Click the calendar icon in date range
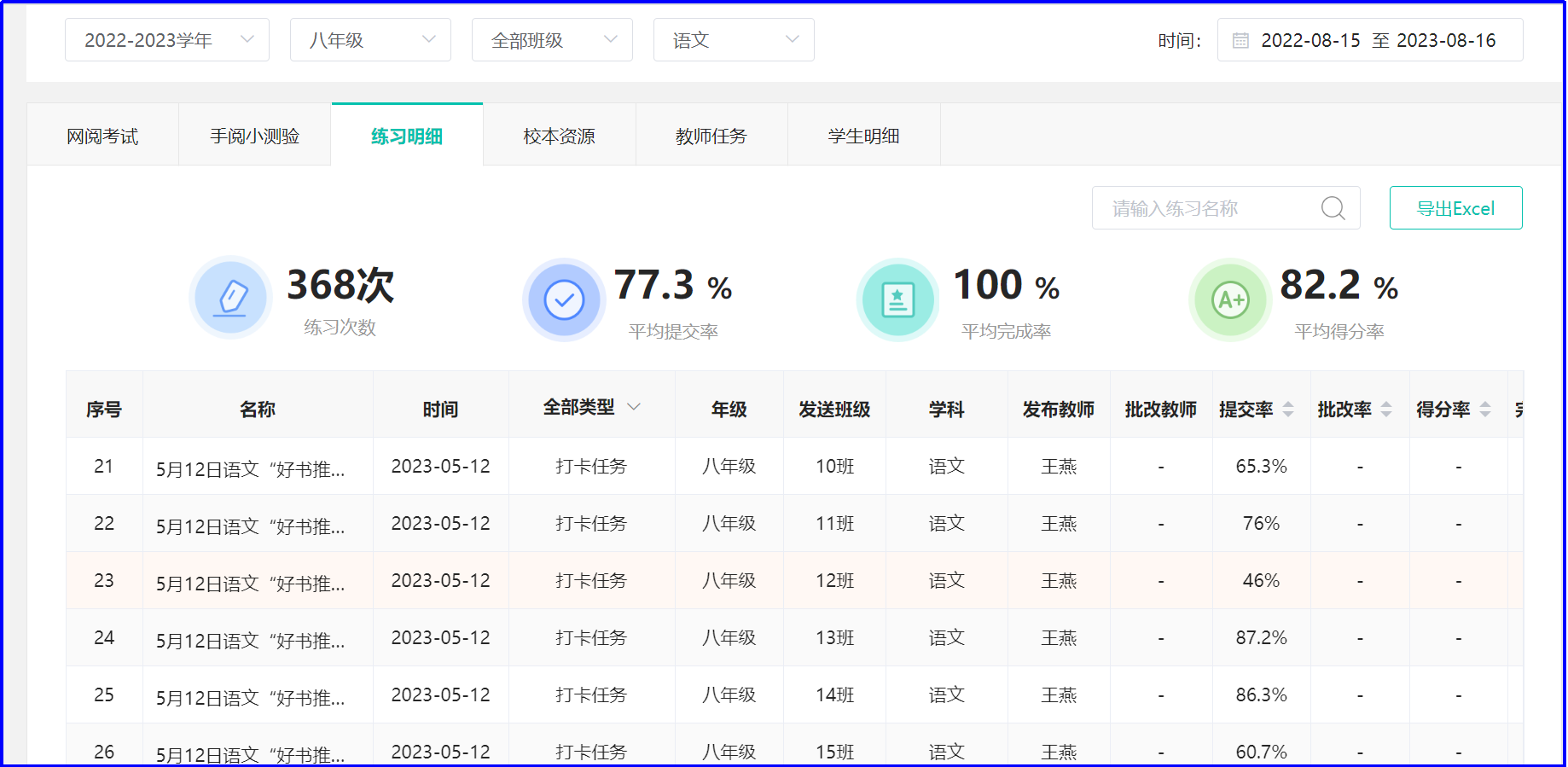 1240,41
